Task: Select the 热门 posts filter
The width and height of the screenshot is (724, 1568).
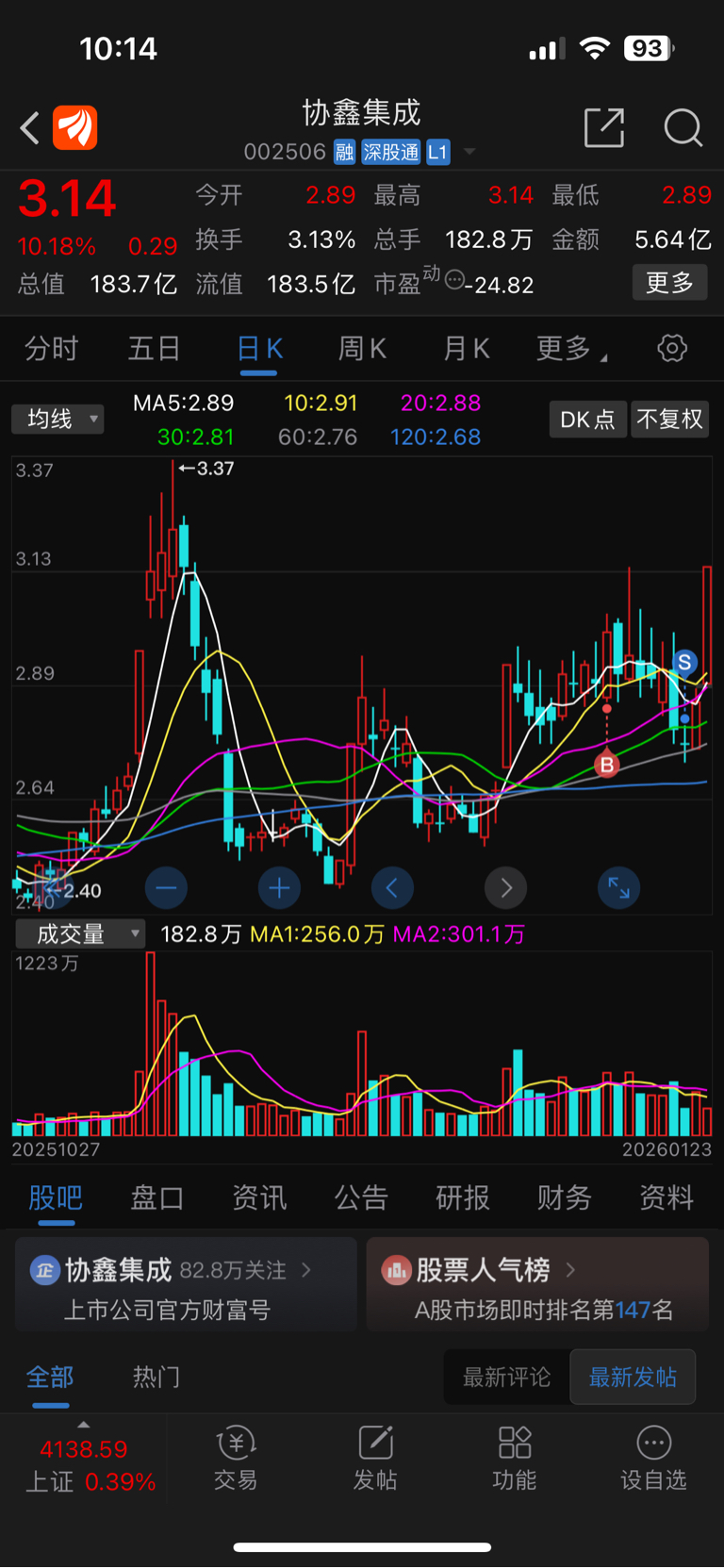Action: (156, 1377)
